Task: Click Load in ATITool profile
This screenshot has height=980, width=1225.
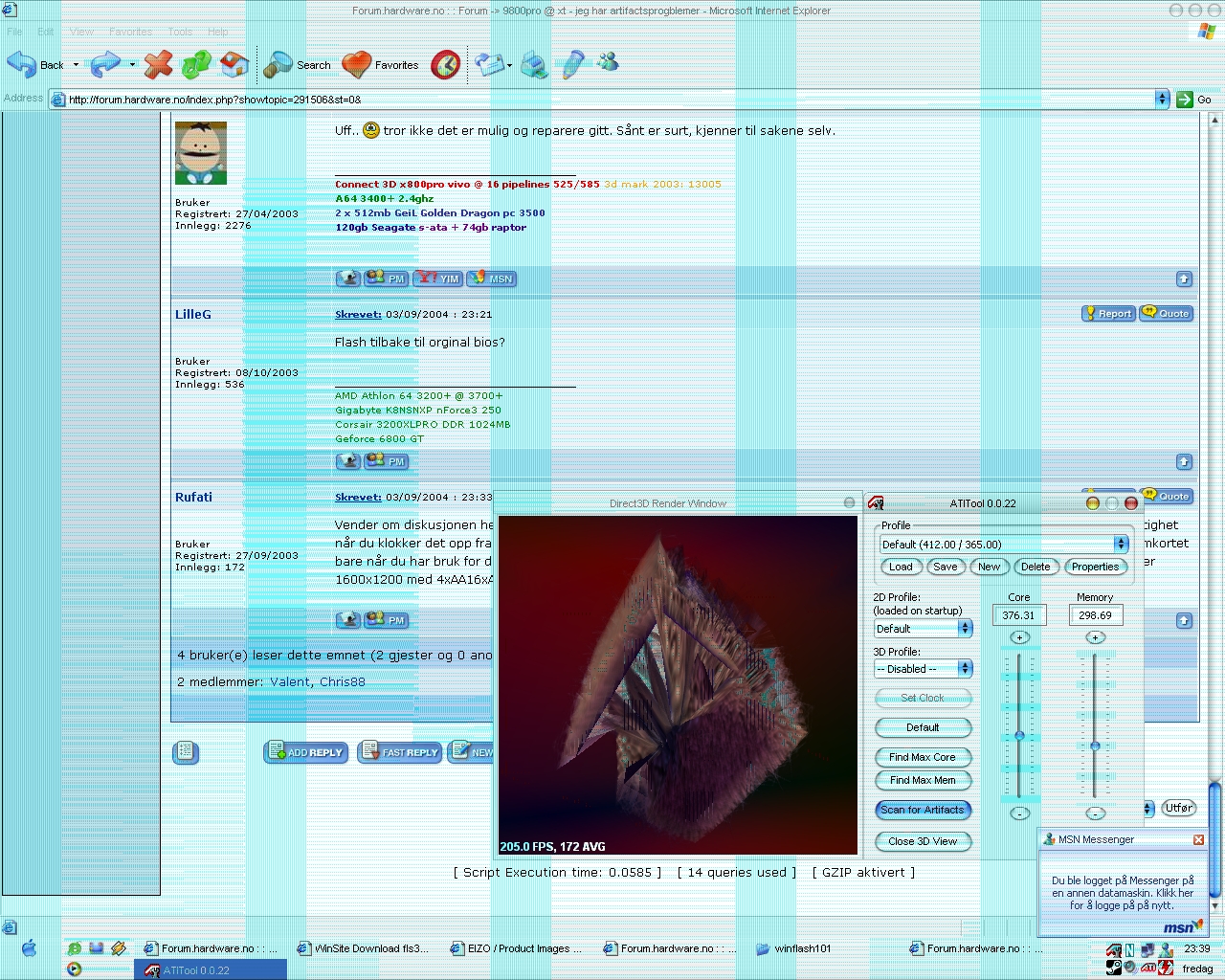Action: click(901, 567)
